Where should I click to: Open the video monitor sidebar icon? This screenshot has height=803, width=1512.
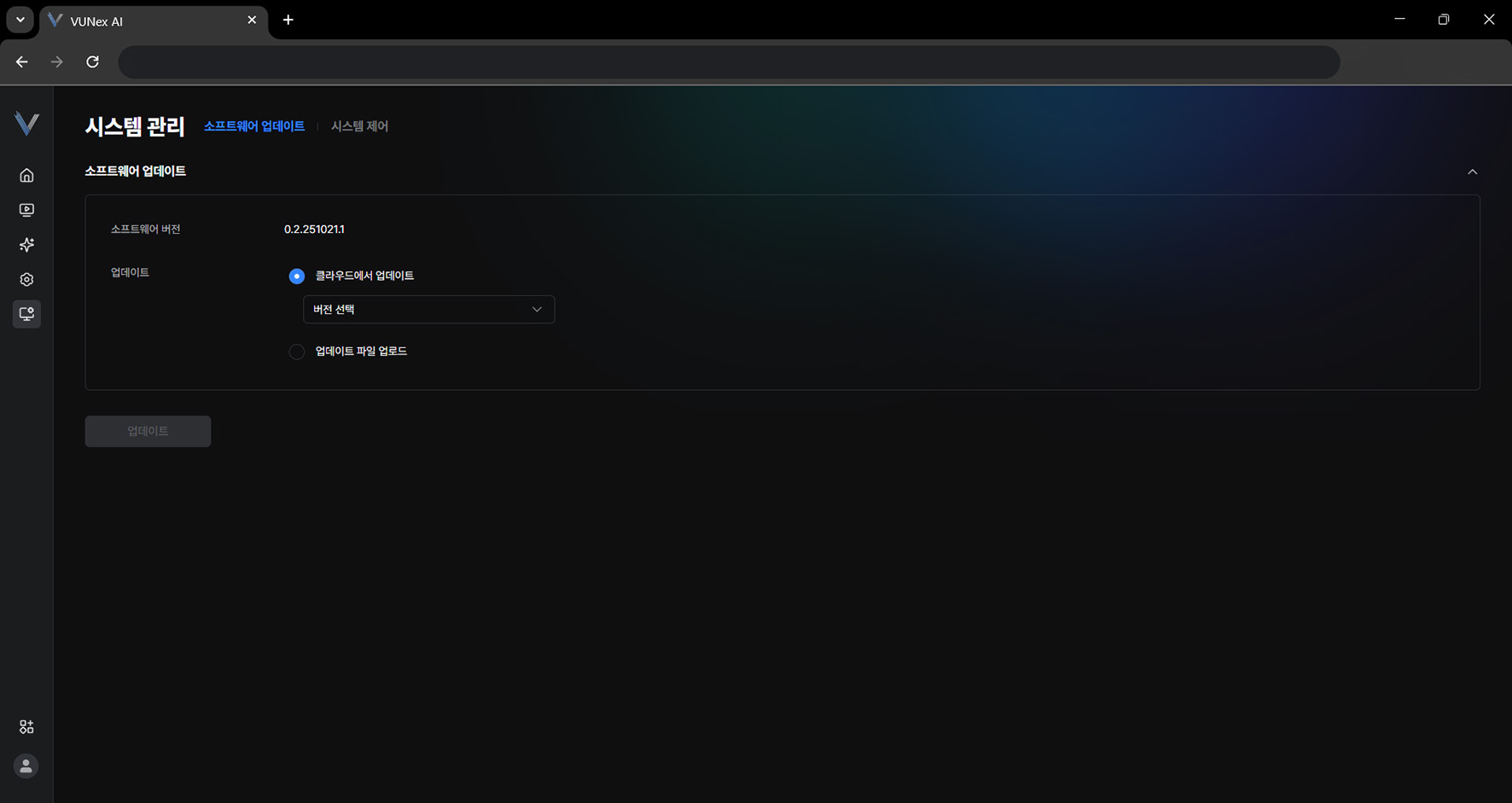[26, 210]
